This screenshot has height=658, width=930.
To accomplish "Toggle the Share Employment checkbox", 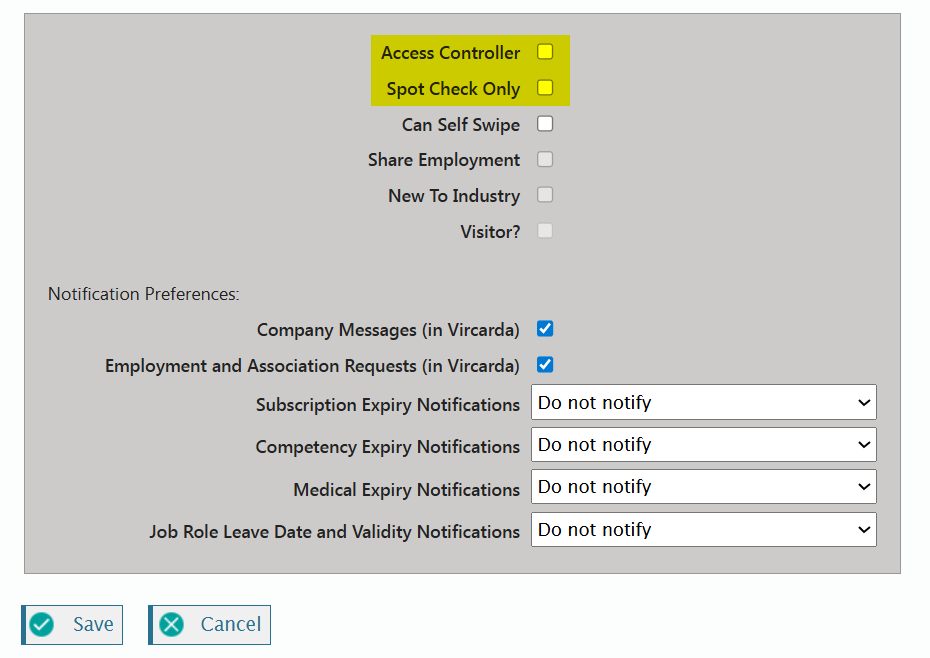I will click(545, 160).
